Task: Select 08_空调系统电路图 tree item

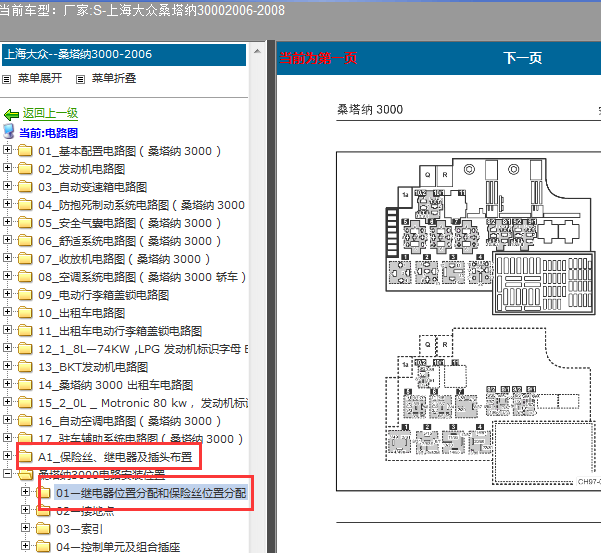Action: tap(142, 277)
